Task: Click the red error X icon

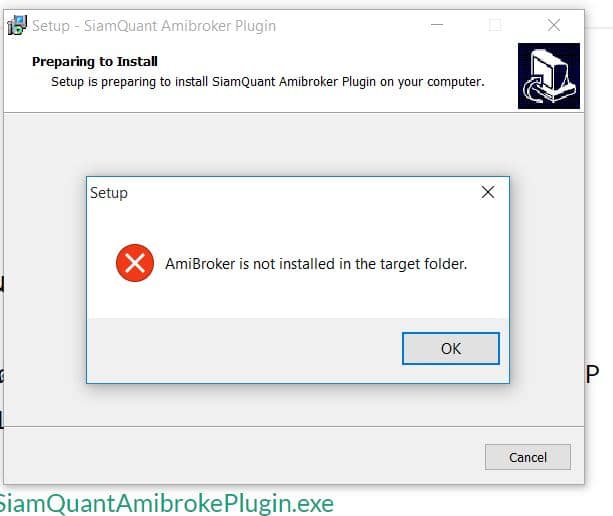Action: pyautogui.click(x=135, y=263)
